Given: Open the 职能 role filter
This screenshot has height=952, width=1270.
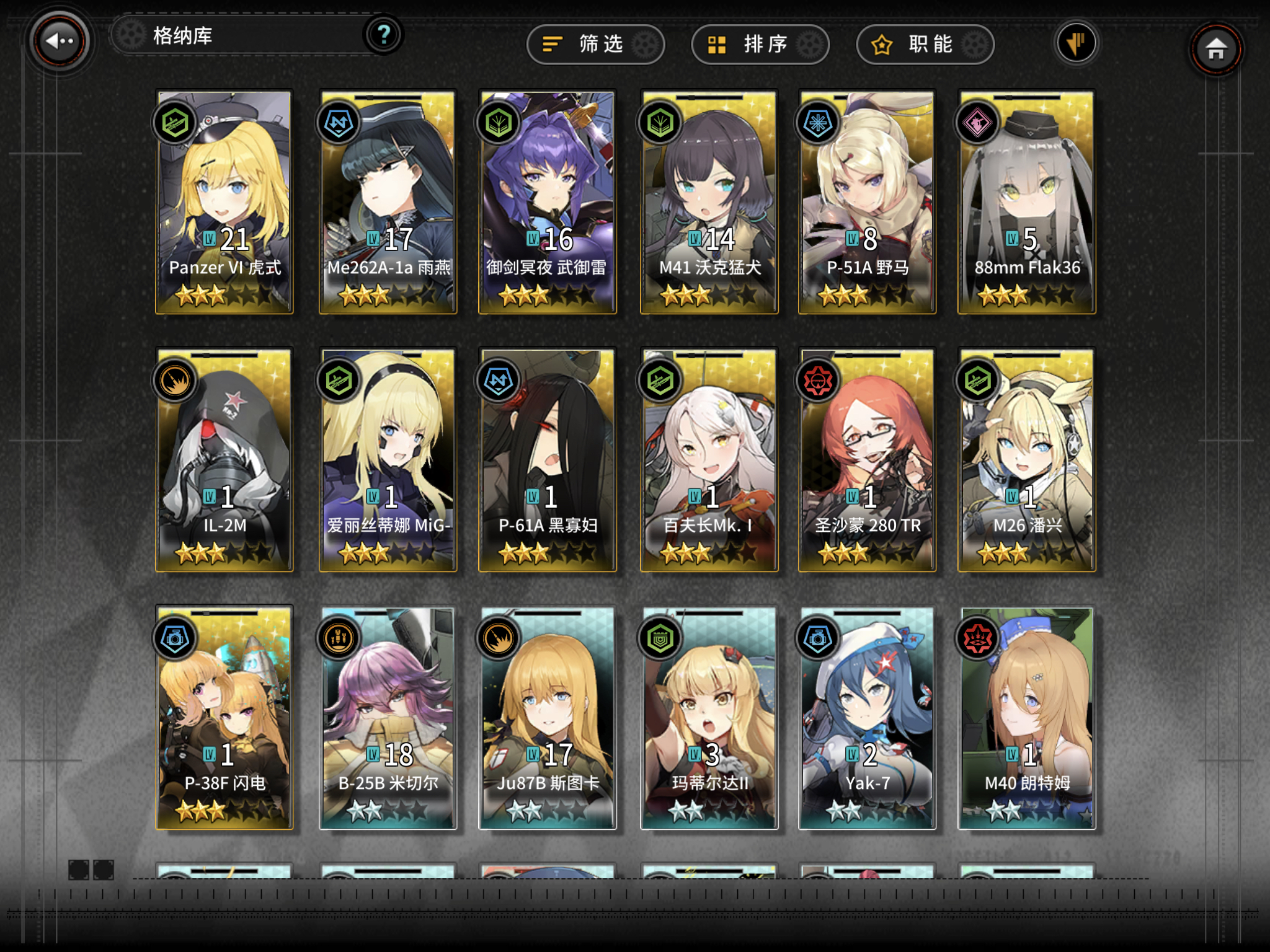Looking at the screenshot, I should (925, 44).
